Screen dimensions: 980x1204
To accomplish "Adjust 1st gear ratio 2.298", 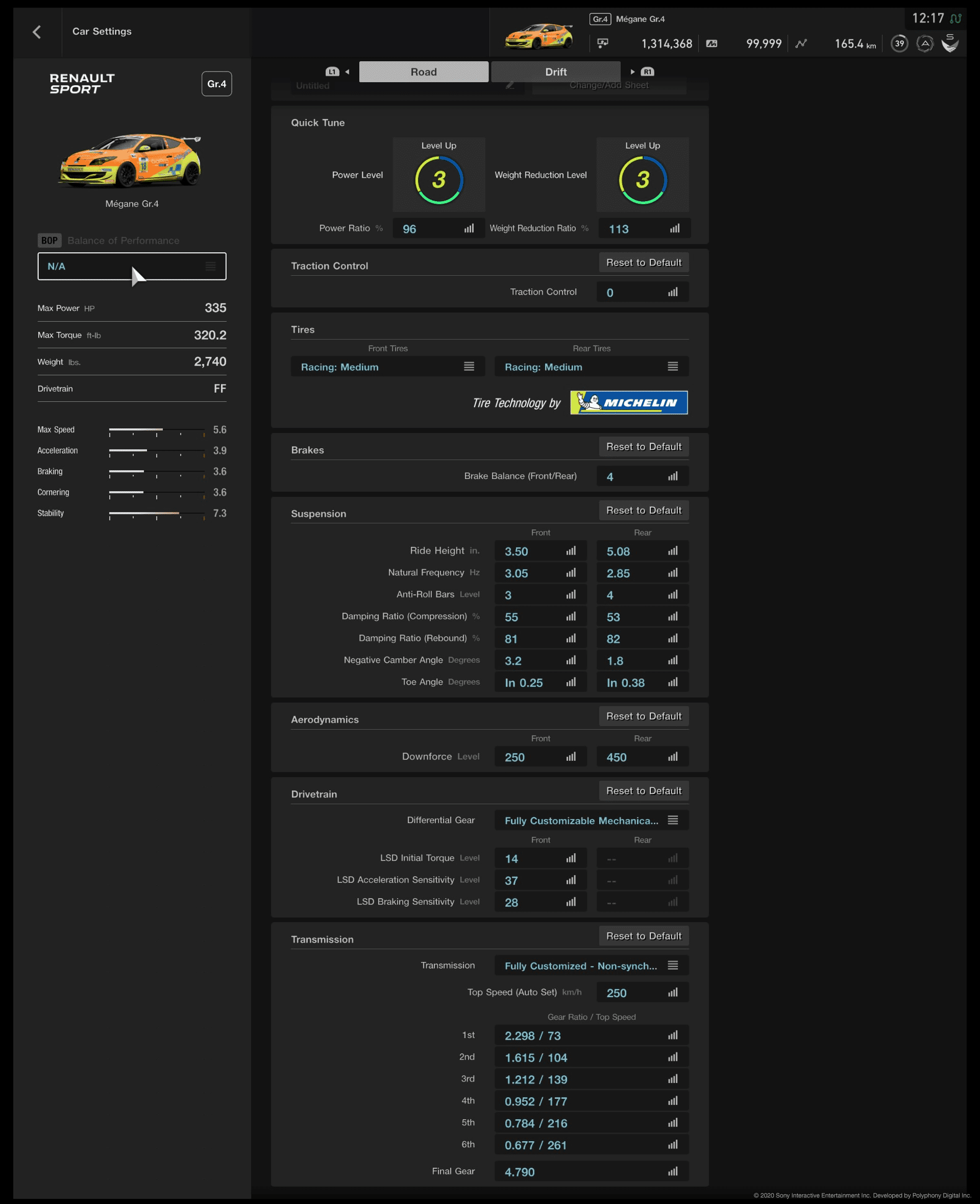I will (x=592, y=1035).
